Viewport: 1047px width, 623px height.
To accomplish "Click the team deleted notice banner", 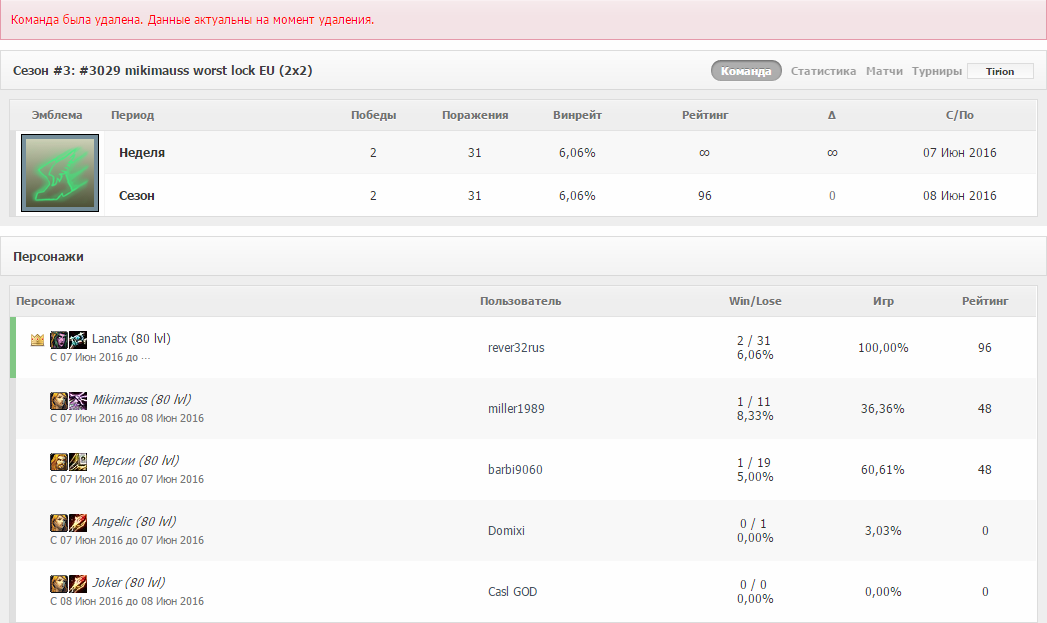I will [x=524, y=19].
